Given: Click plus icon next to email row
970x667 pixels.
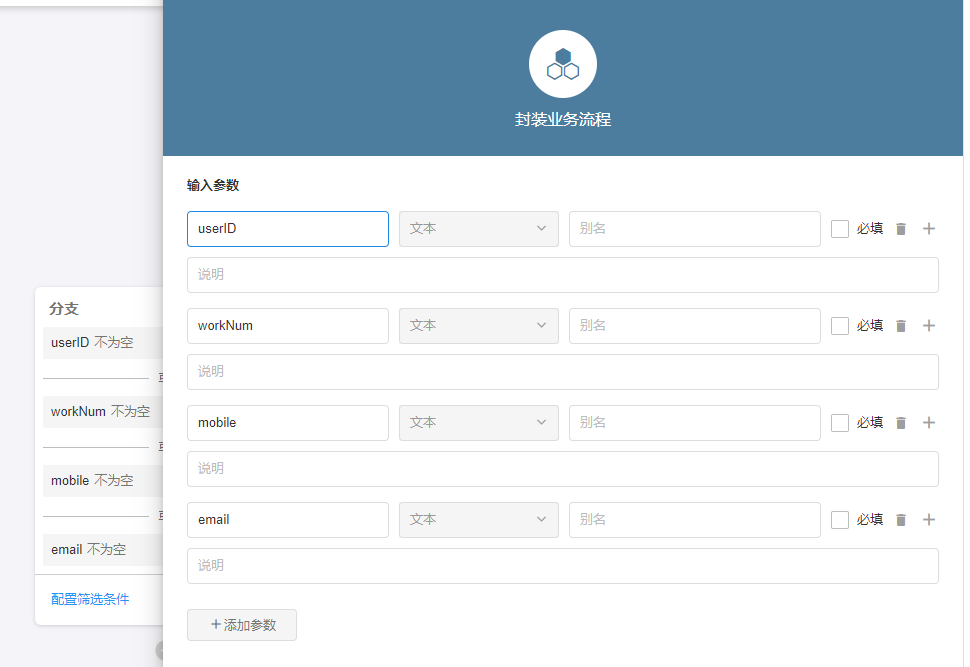Looking at the screenshot, I should [929, 520].
